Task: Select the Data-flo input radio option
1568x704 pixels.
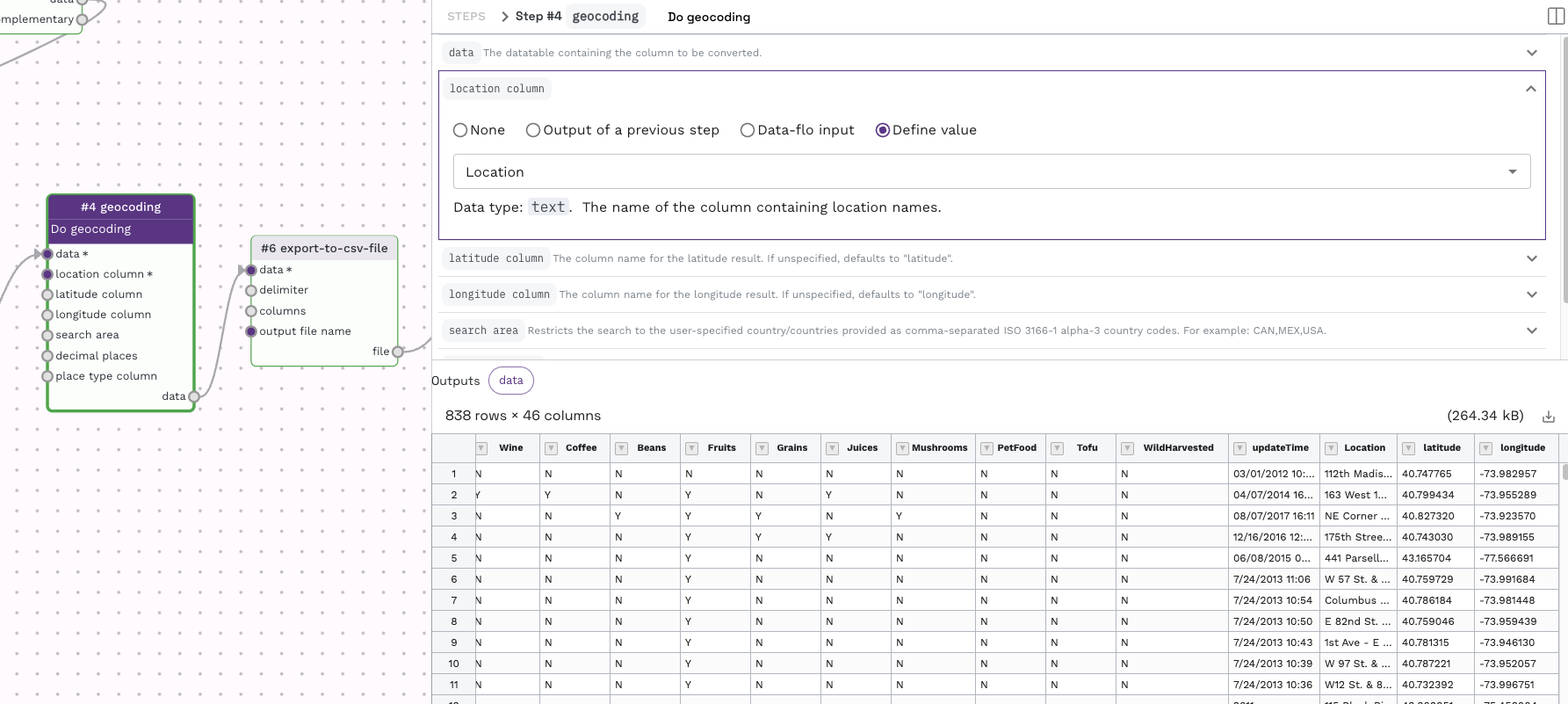Action: point(748,130)
